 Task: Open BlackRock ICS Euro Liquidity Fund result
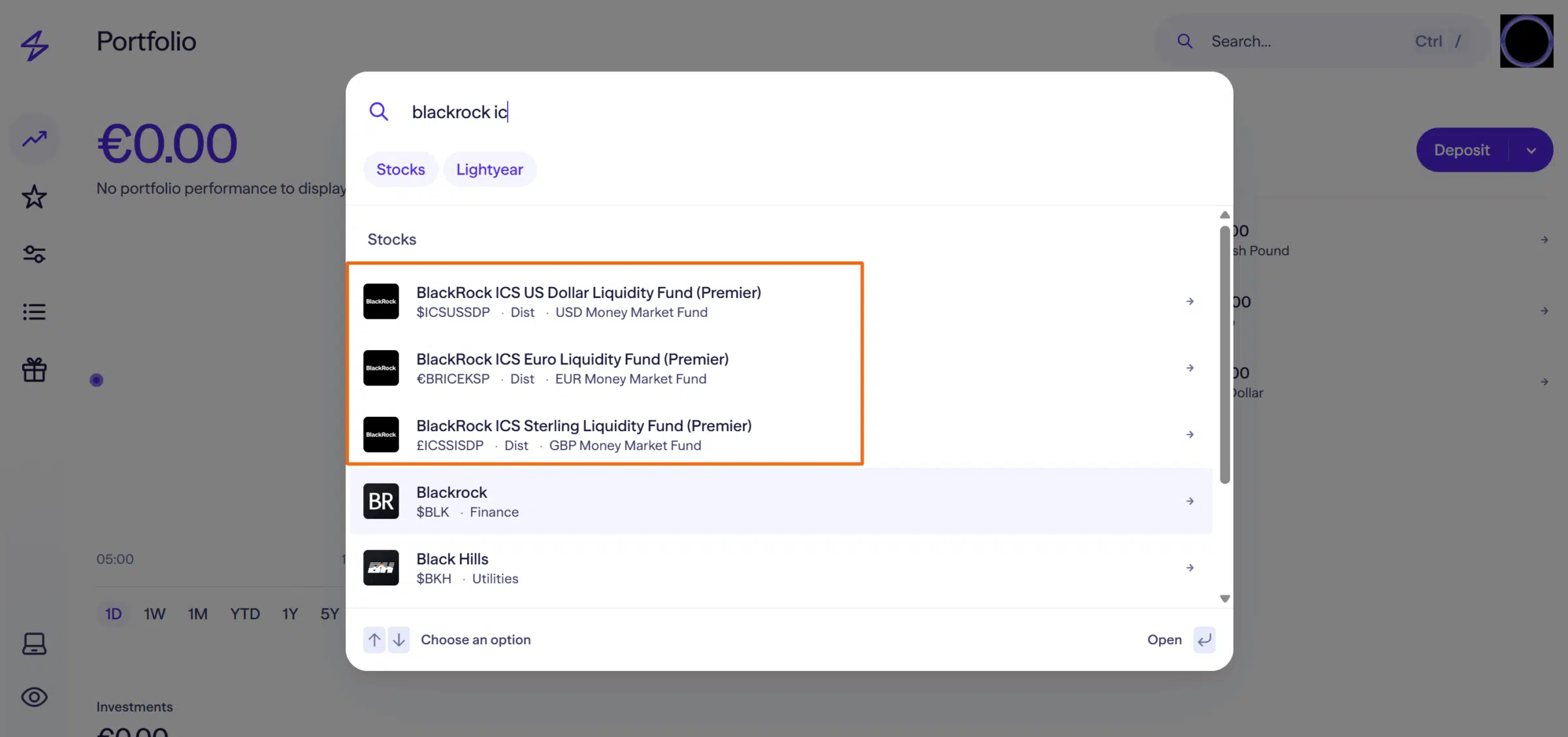572,368
